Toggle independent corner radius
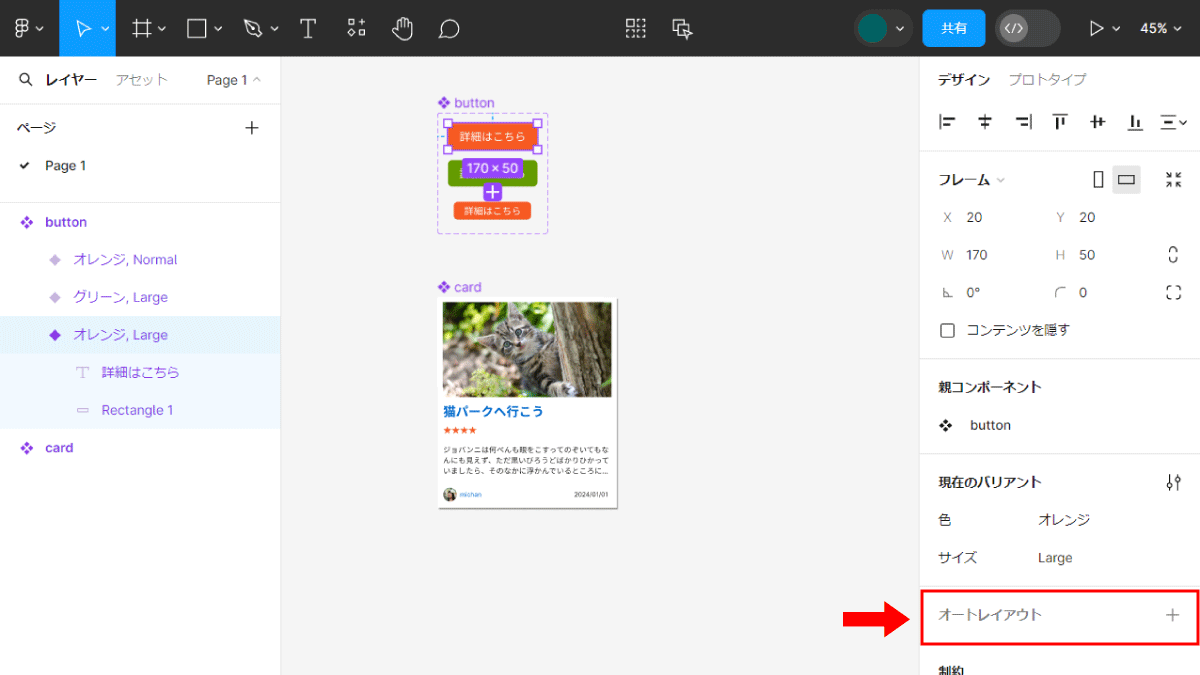 1174,293
